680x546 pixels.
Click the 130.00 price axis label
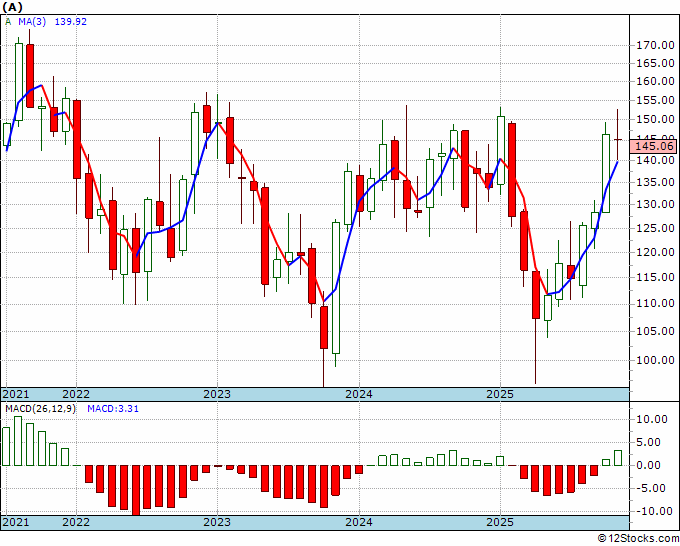[655, 204]
